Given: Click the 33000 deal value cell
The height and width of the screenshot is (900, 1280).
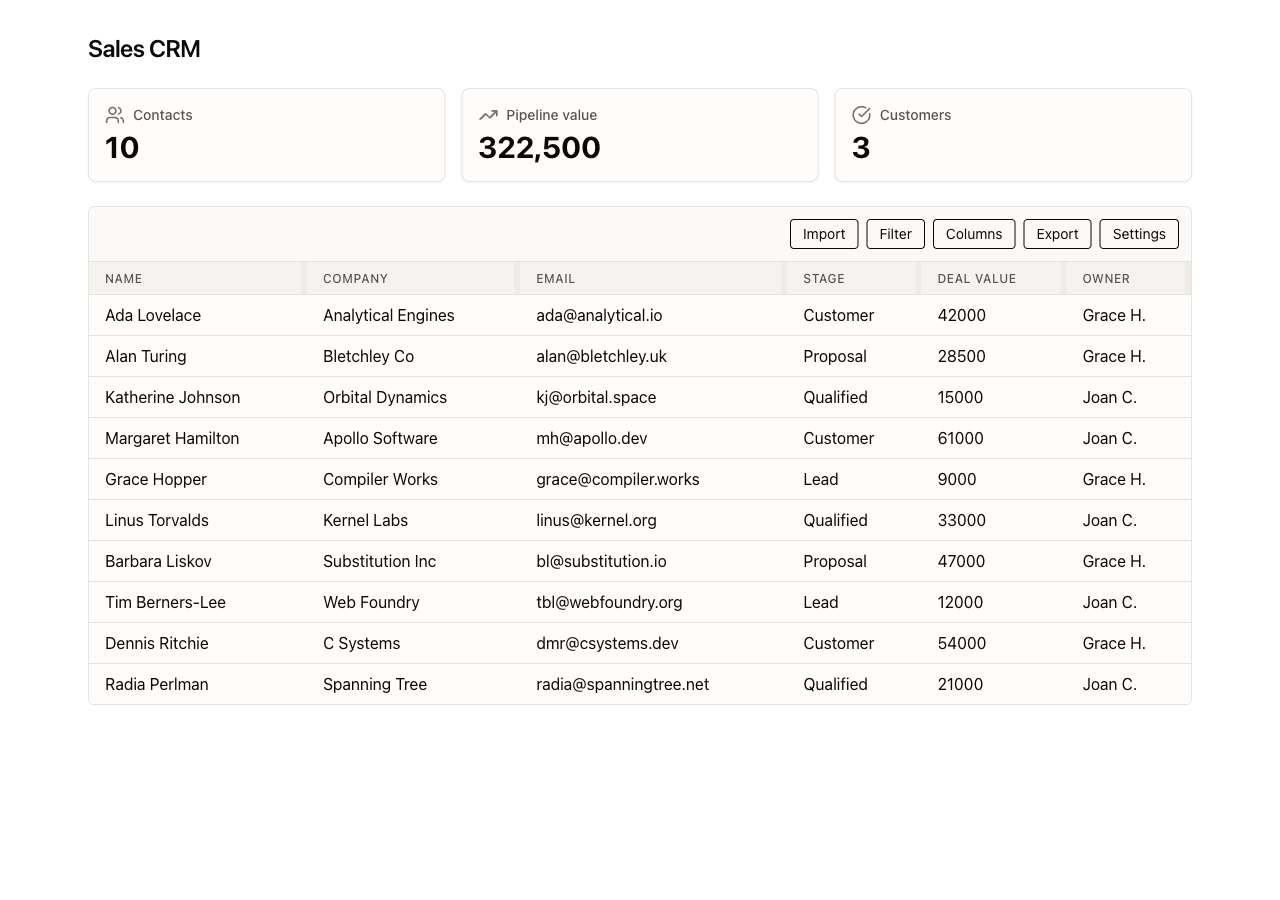Looking at the screenshot, I should point(994,520).
